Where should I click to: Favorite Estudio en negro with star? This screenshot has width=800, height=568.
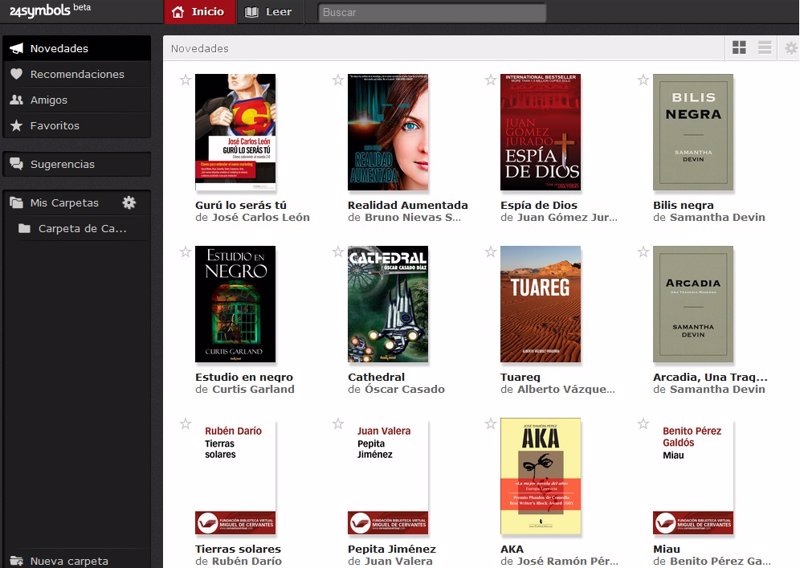[x=185, y=252]
